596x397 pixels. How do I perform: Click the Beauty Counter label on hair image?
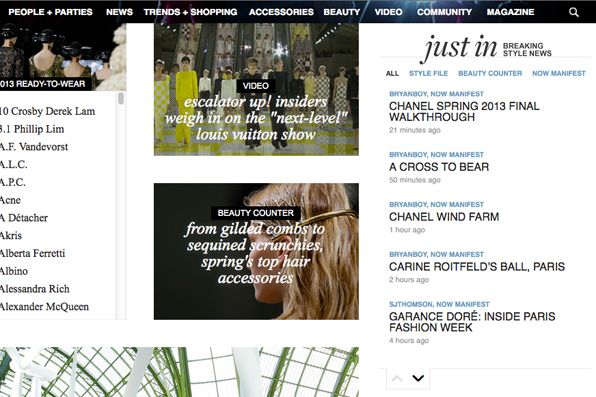tap(256, 213)
